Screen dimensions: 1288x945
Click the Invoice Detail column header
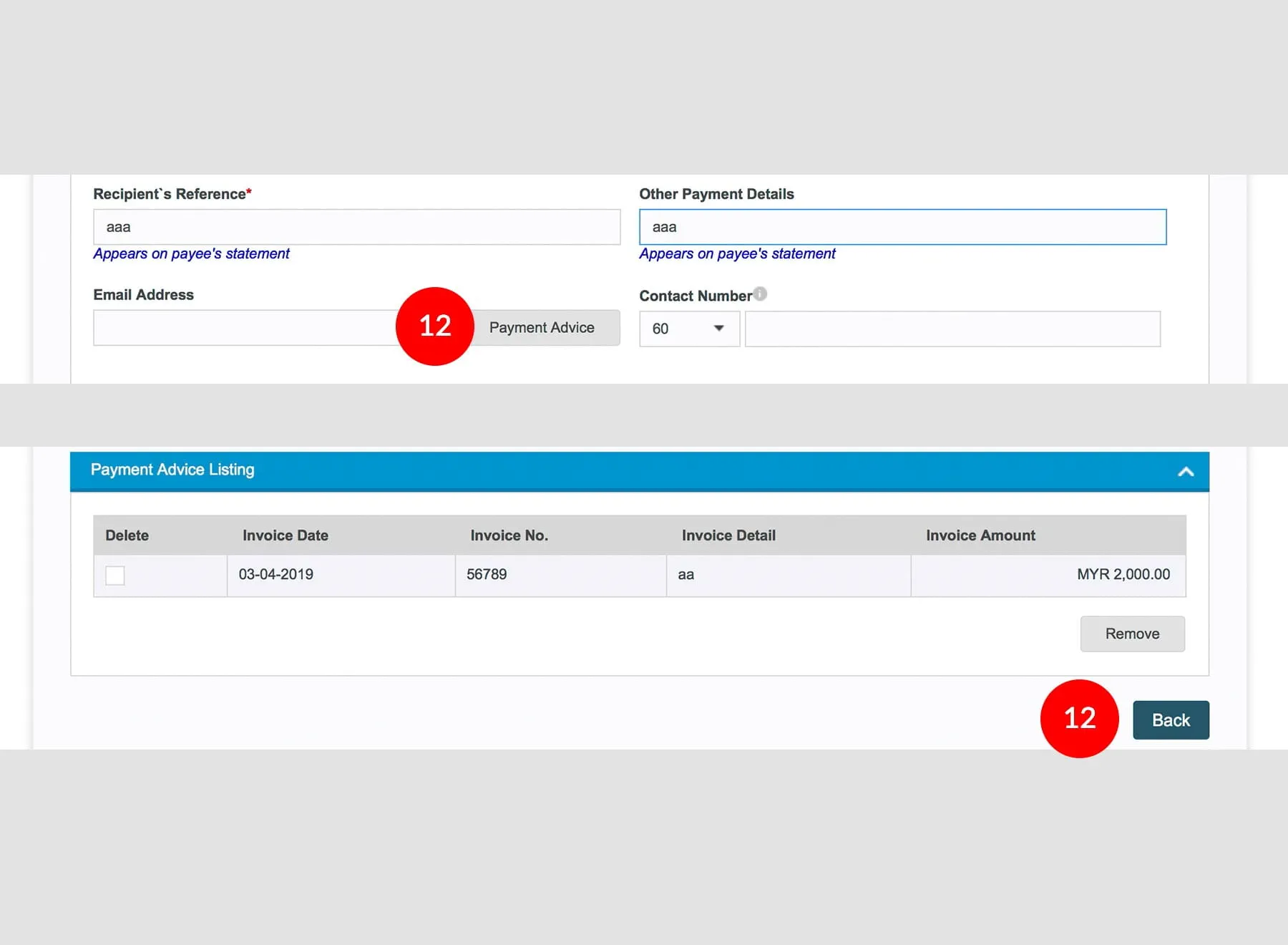pyautogui.click(x=728, y=535)
